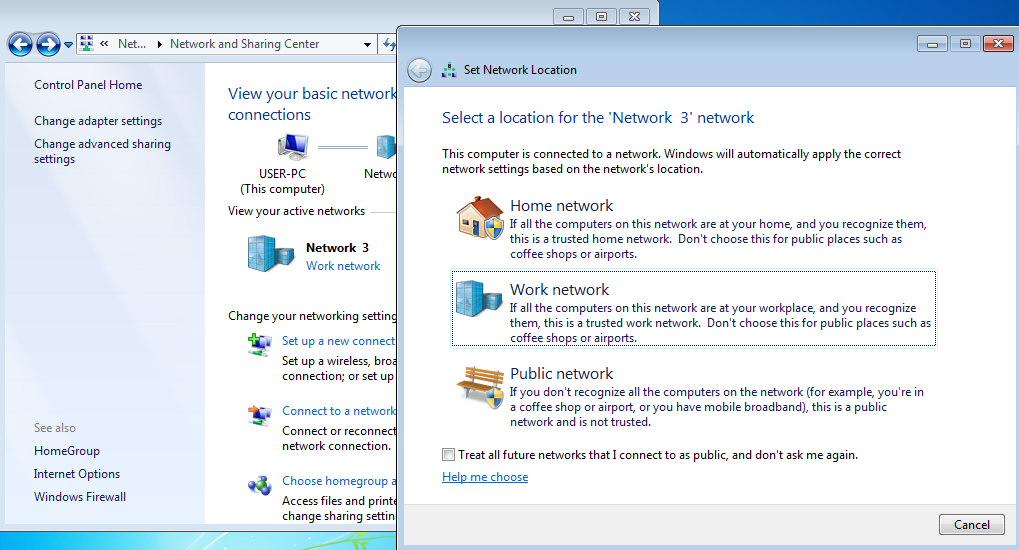Click the refresh icon beside address bar
Viewport: 1019px width, 550px height.
pos(389,44)
